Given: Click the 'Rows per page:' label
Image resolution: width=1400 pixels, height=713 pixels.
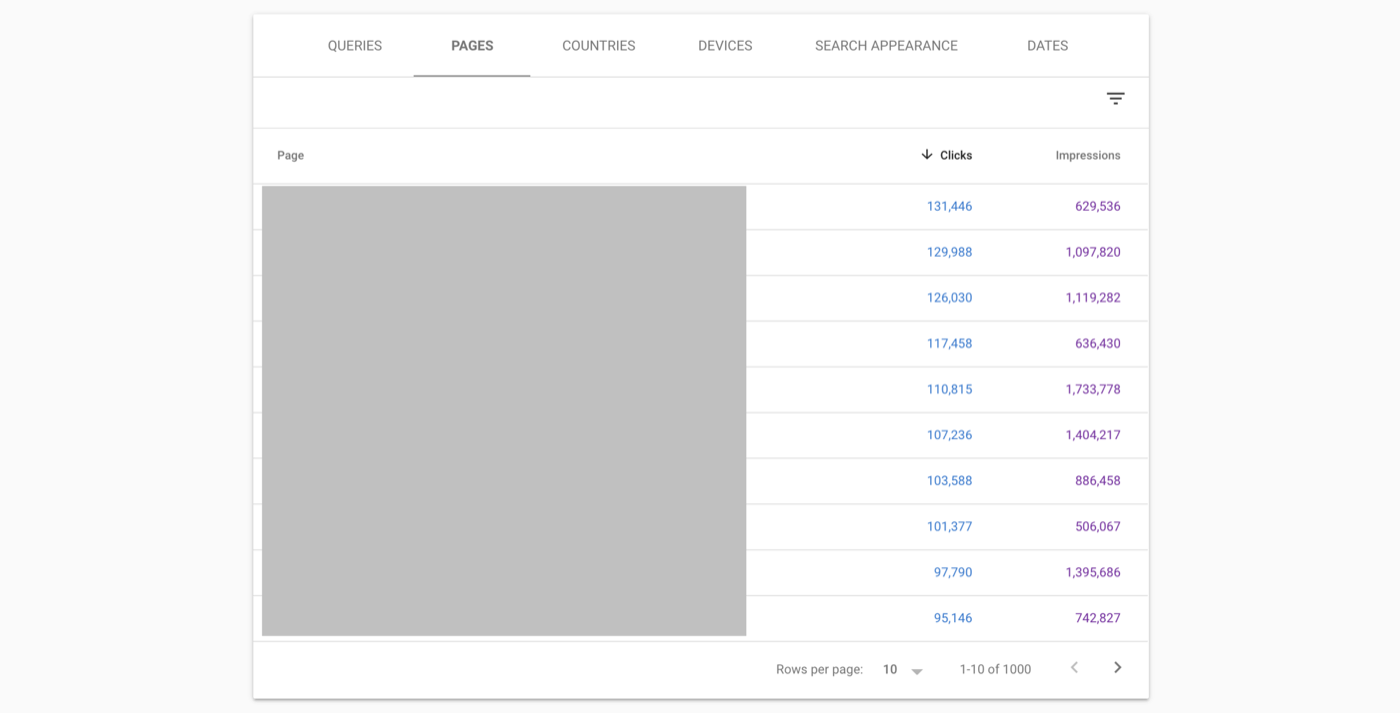Looking at the screenshot, I should pos(819,670).
